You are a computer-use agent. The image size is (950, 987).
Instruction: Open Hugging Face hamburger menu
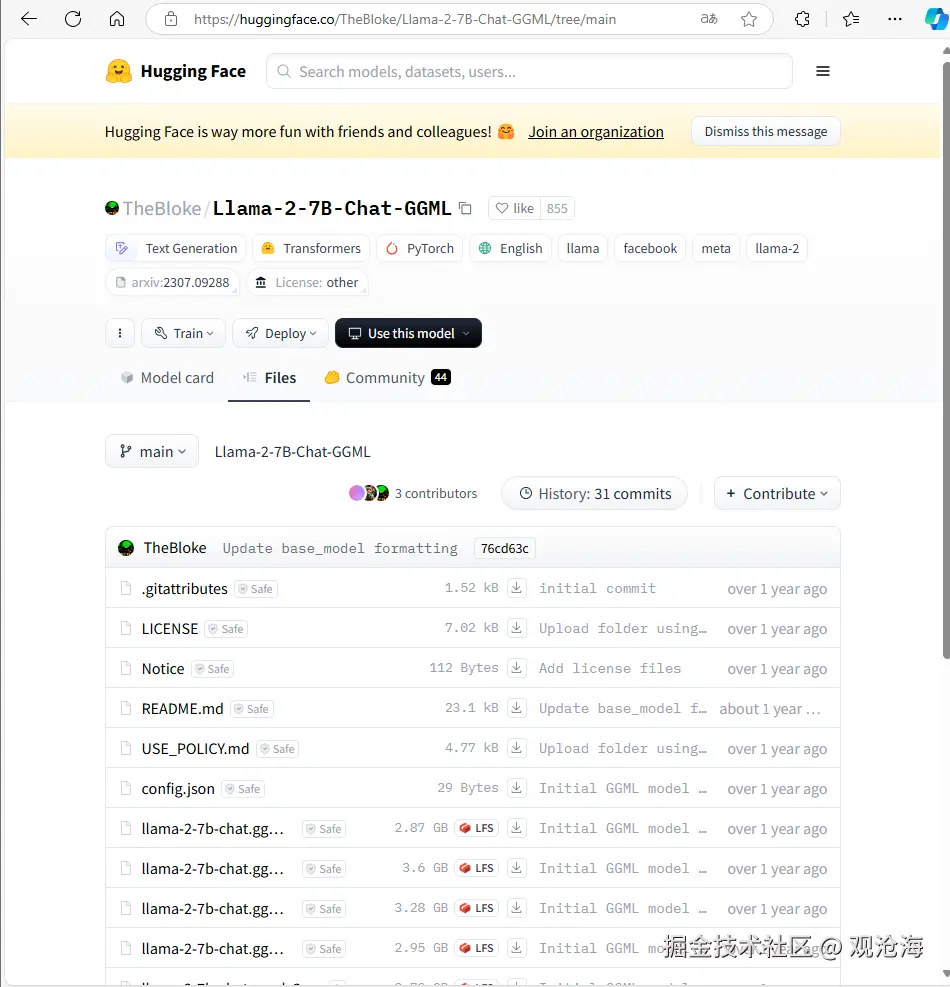pyautogui.click(x=823, y=71)
